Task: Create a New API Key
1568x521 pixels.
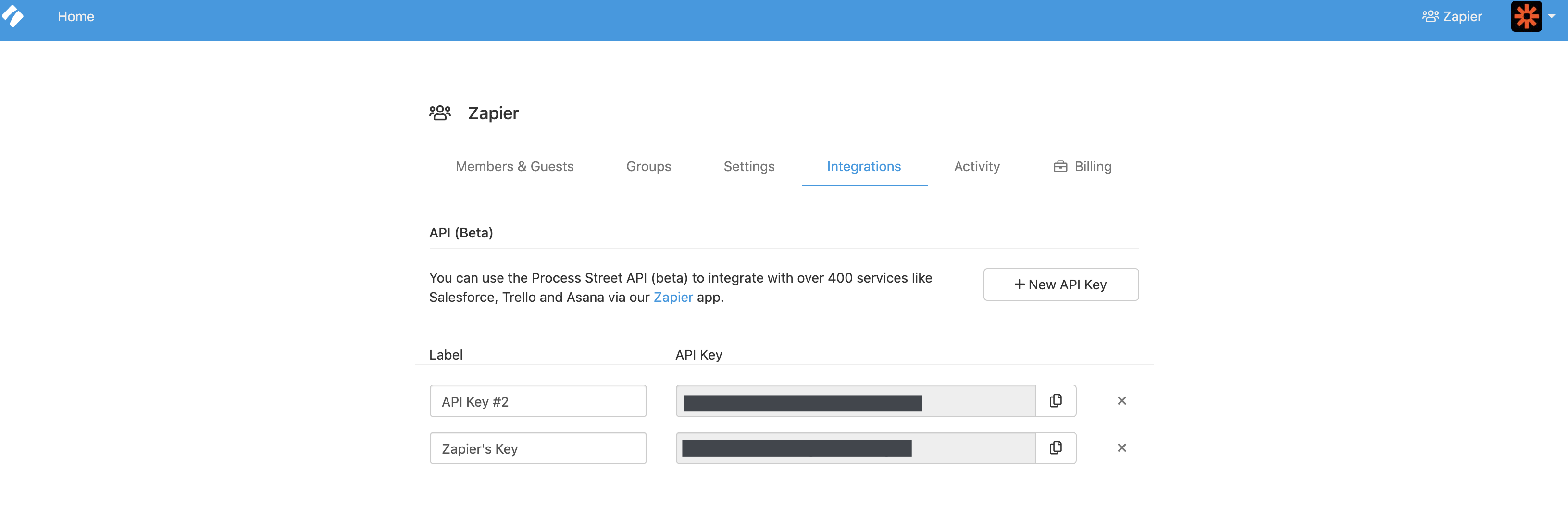Action: tap(1060, 284)
